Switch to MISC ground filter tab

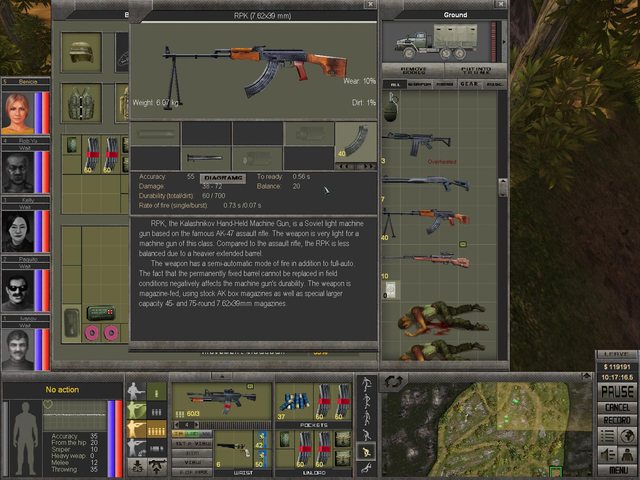(494, 84)
